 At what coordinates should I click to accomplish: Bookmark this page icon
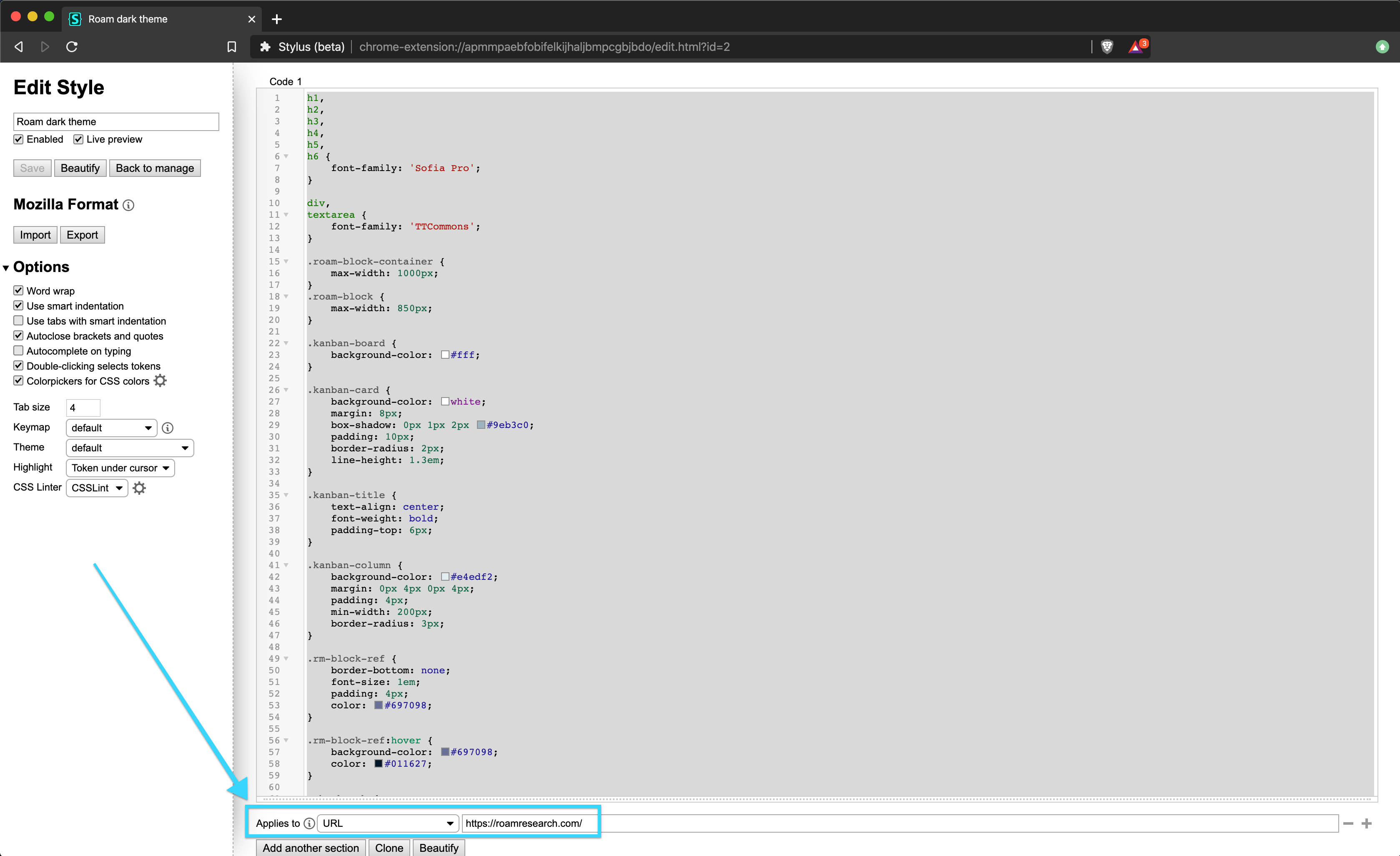[232, 47]
